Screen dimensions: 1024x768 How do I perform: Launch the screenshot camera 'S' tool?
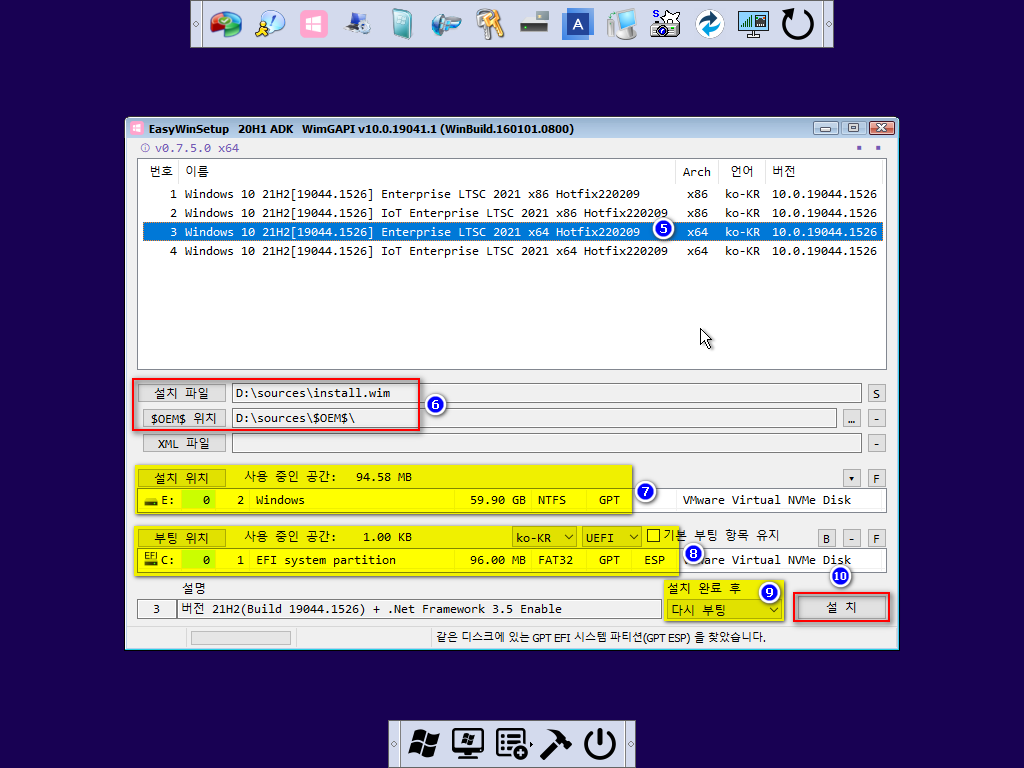click(665, 24)
